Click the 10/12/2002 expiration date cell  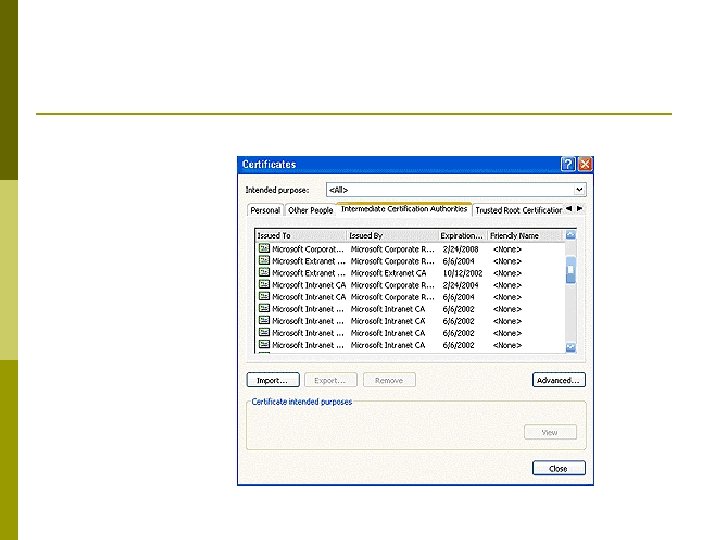pyautogui.click(x=462, y=273)
